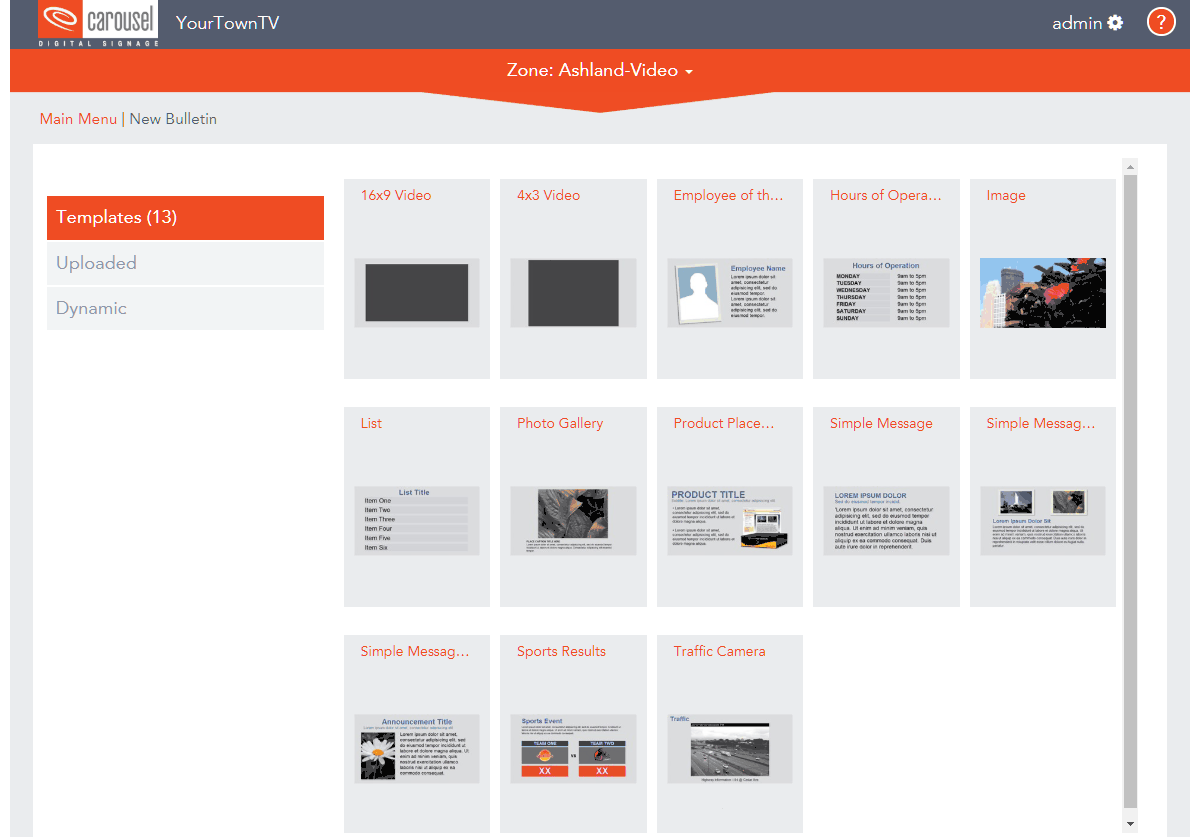Click the Carousel digital signage logo
Screen dimensions: 1200x837
point(97,21)
